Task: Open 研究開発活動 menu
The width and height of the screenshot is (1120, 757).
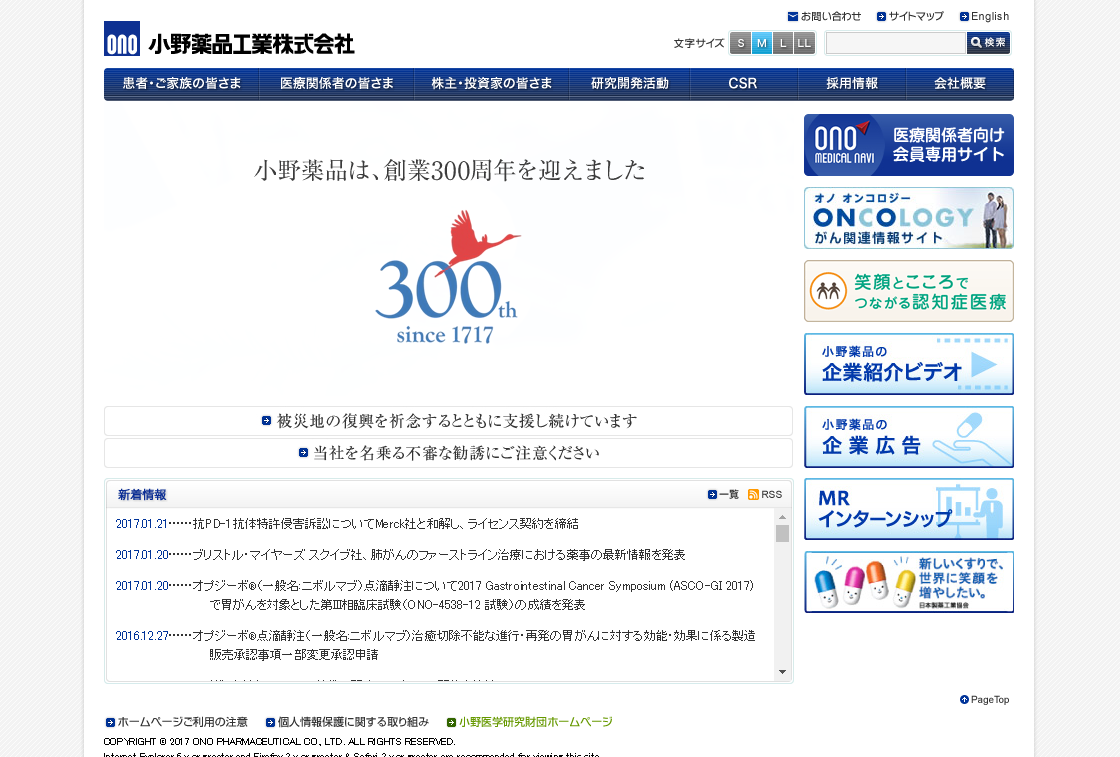Action: point(630,84)
